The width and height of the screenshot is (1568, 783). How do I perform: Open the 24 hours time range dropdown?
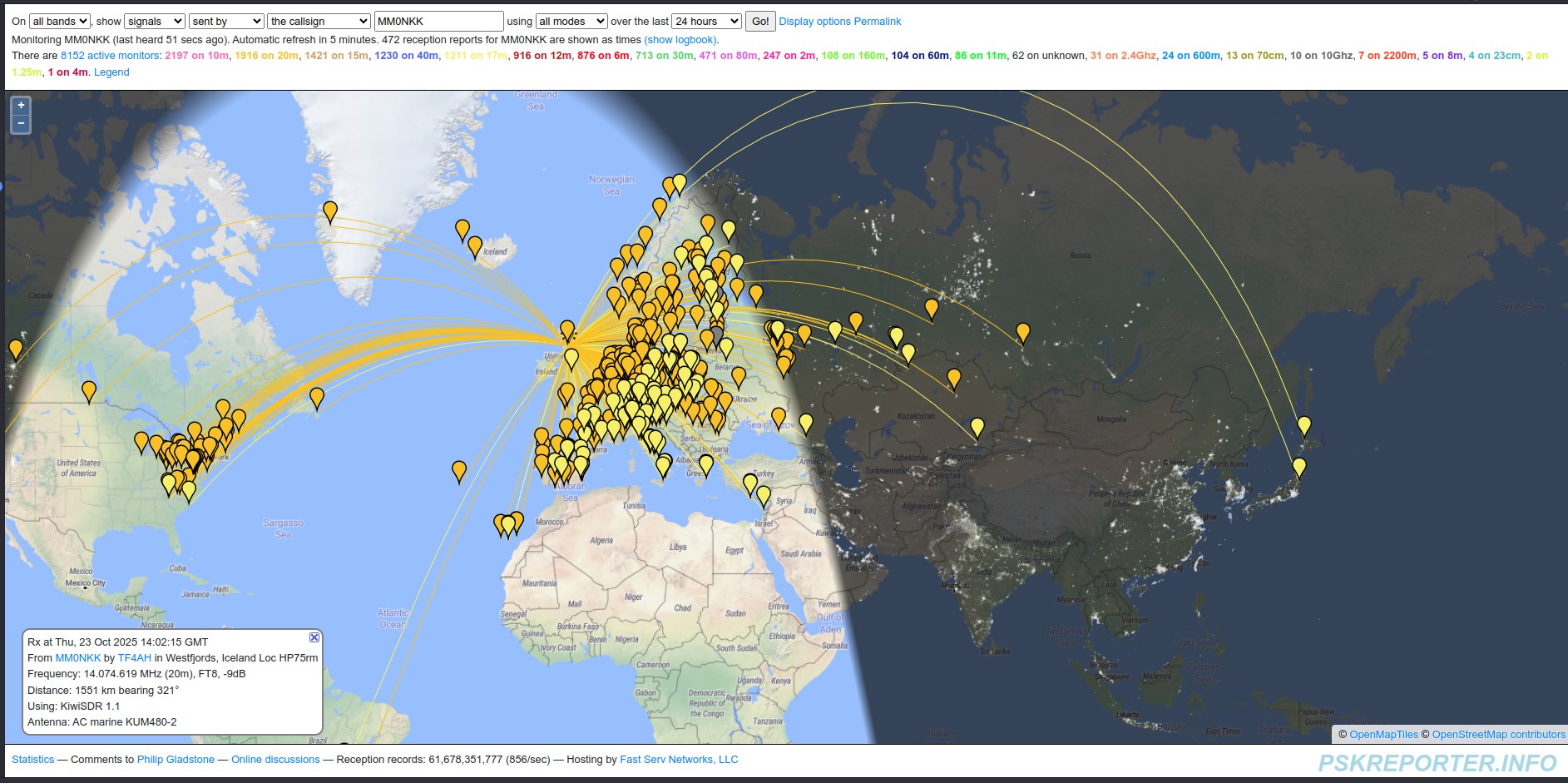[707, 21]
